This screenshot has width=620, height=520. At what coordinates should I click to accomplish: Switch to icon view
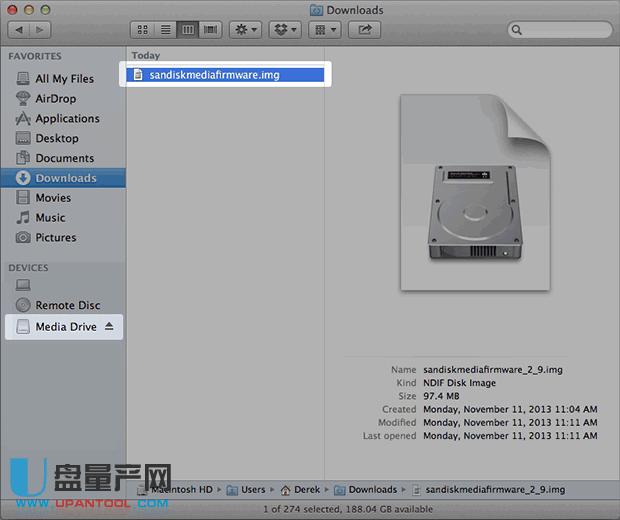point(143,30)
